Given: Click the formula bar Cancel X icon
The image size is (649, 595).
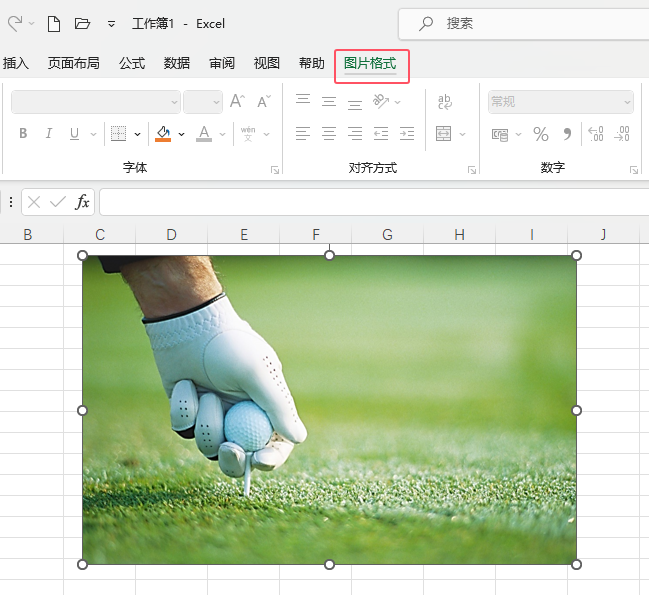Looking at the screenshot, I should pos(34,202).
